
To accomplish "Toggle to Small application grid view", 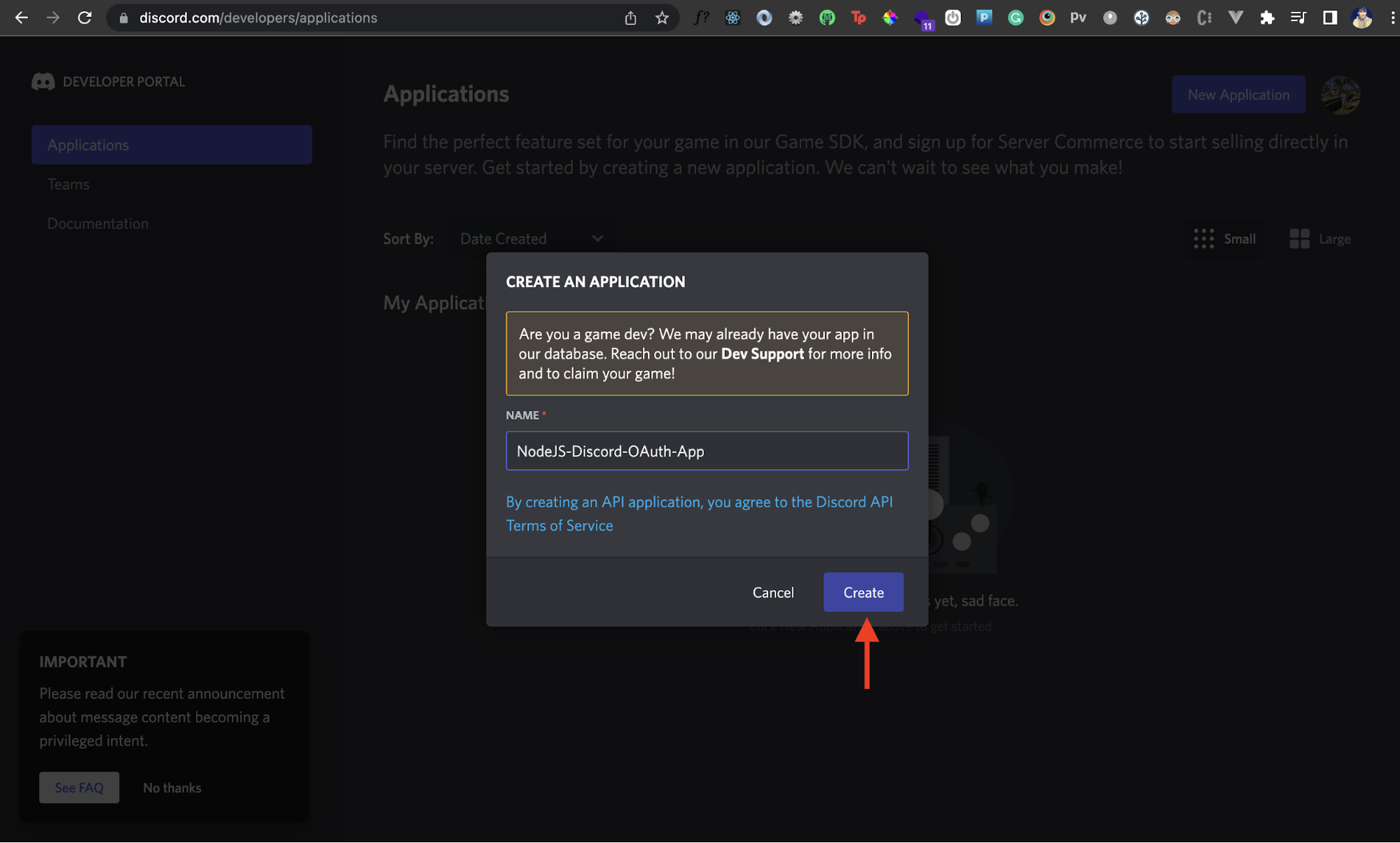I will coord(1226,238).
